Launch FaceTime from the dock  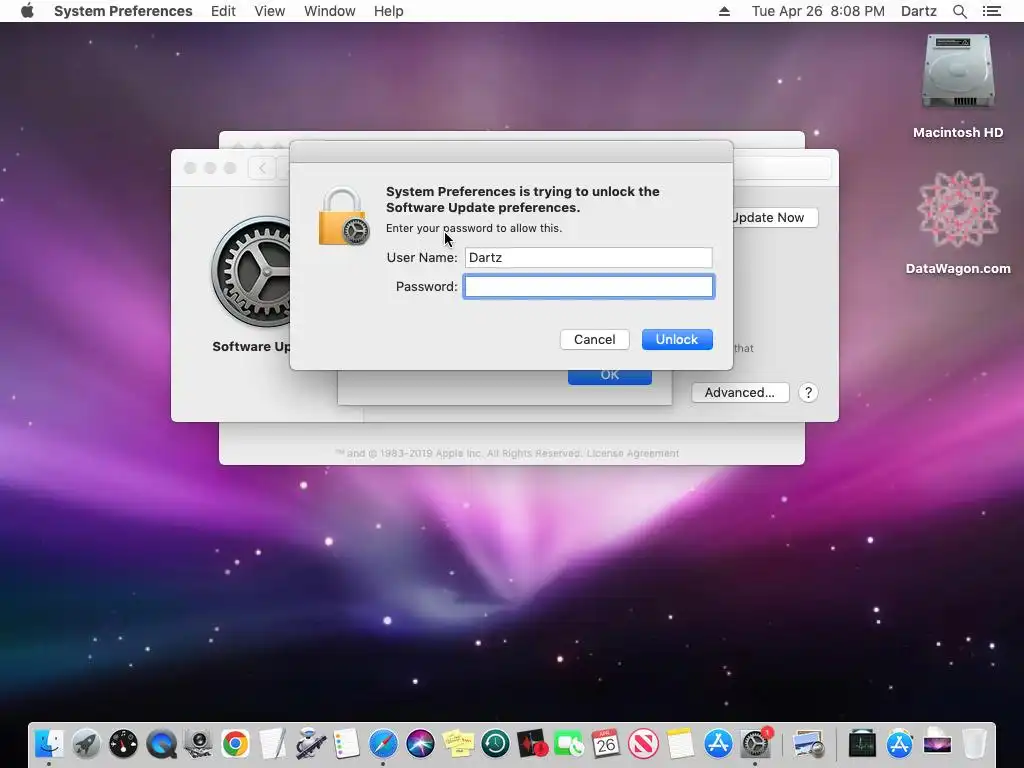[569, 743]
